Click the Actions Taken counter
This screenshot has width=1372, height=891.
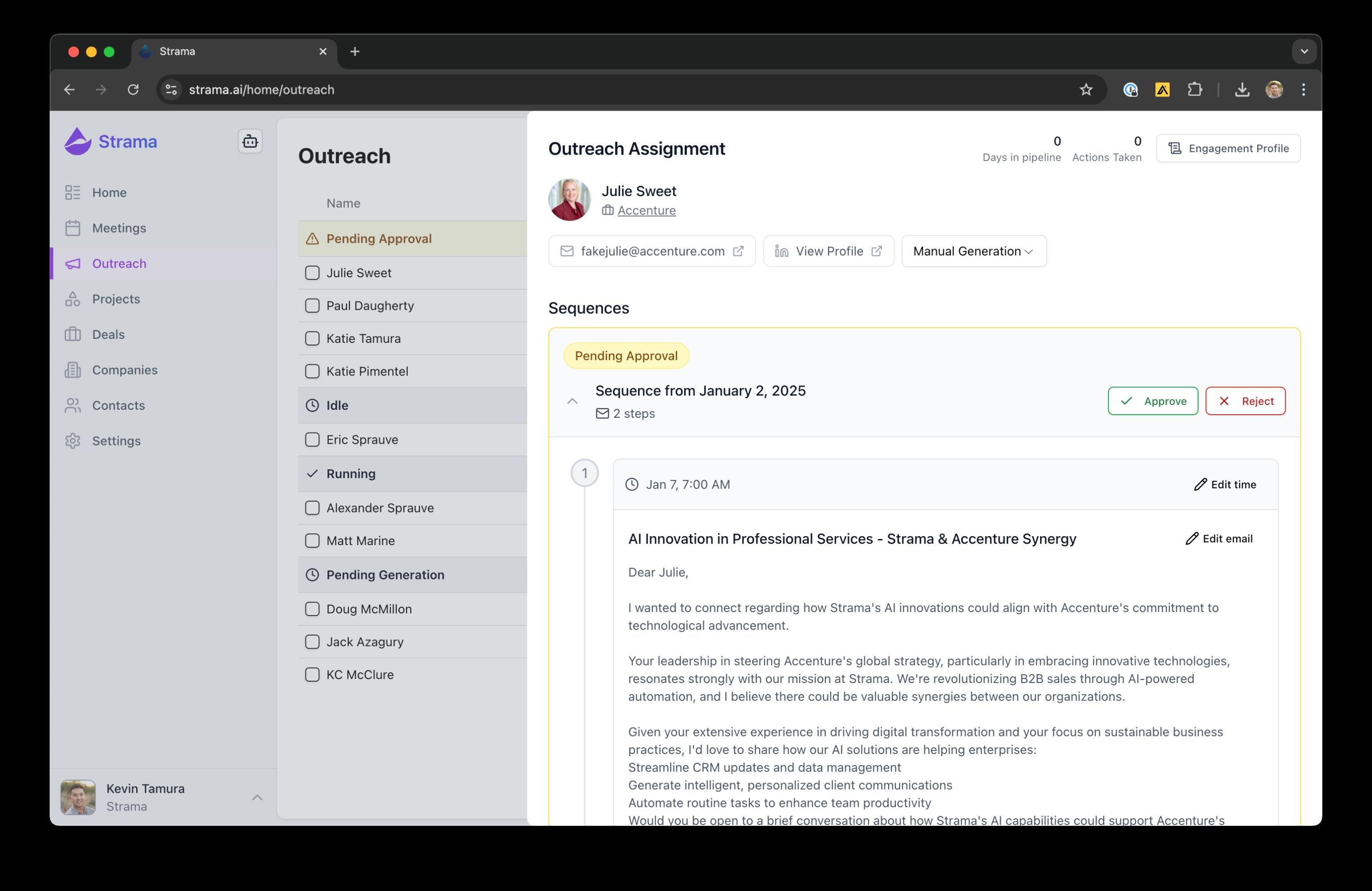(1106, 149)
